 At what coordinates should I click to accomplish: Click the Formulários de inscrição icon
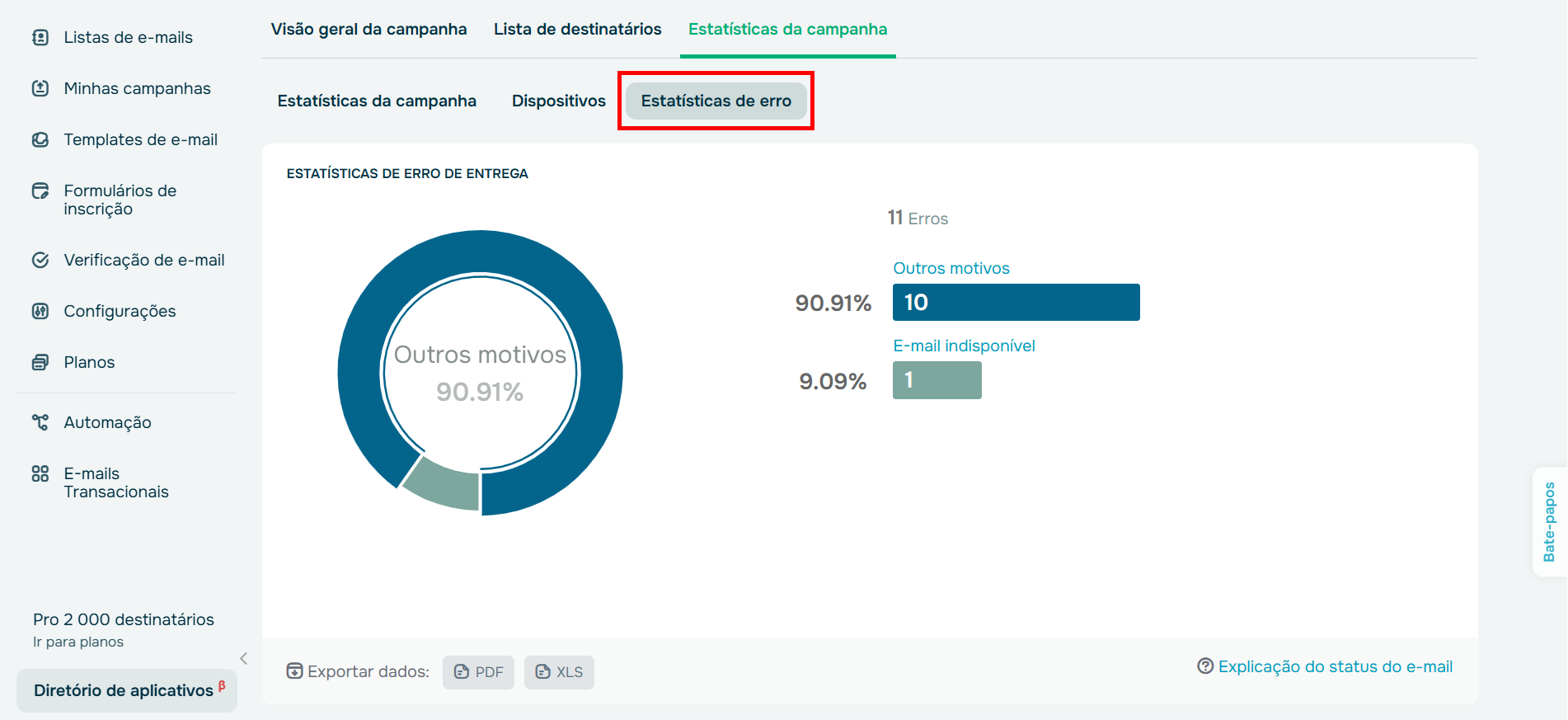40,191
